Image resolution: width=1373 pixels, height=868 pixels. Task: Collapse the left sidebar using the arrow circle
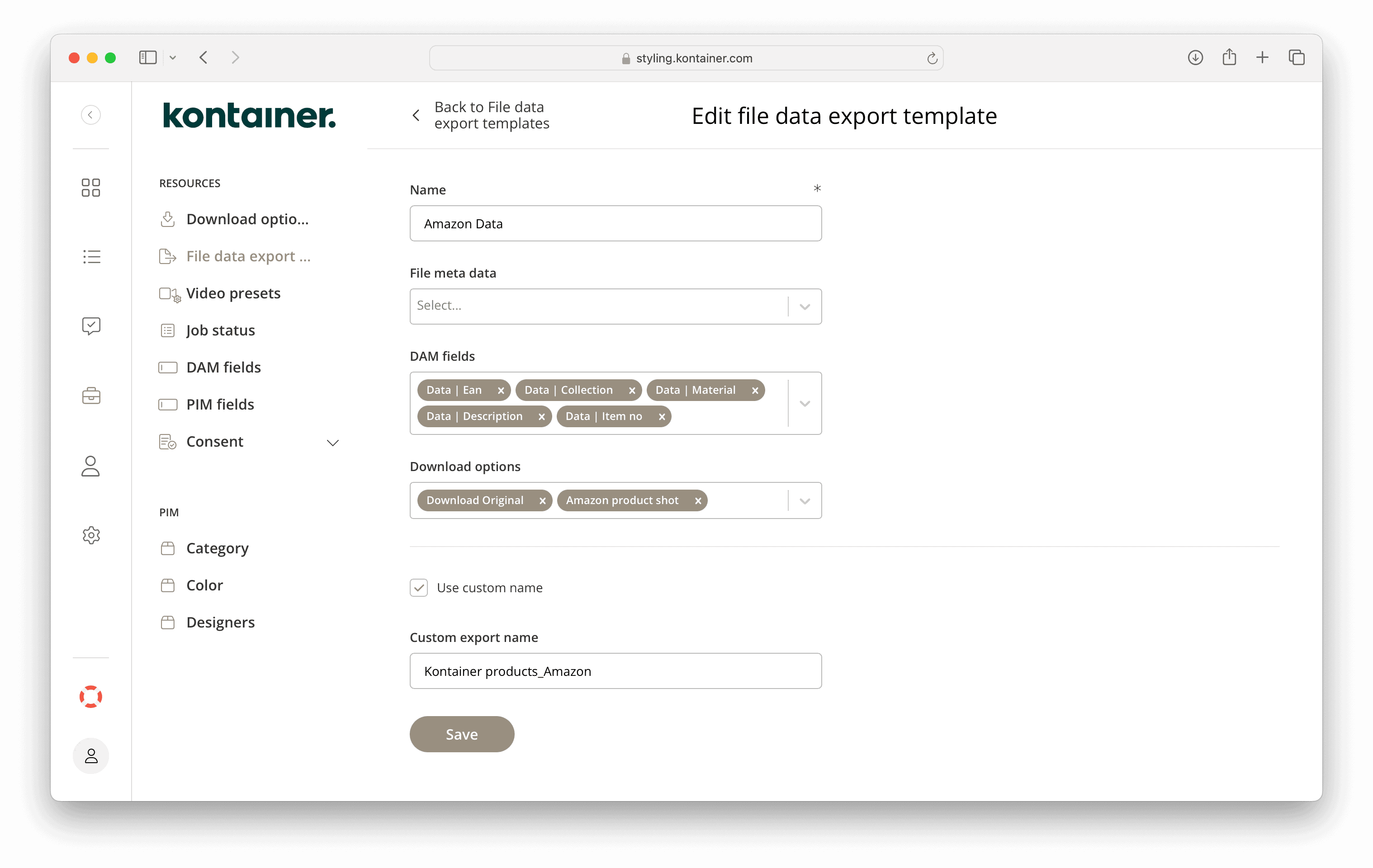(x=90, y=114)
